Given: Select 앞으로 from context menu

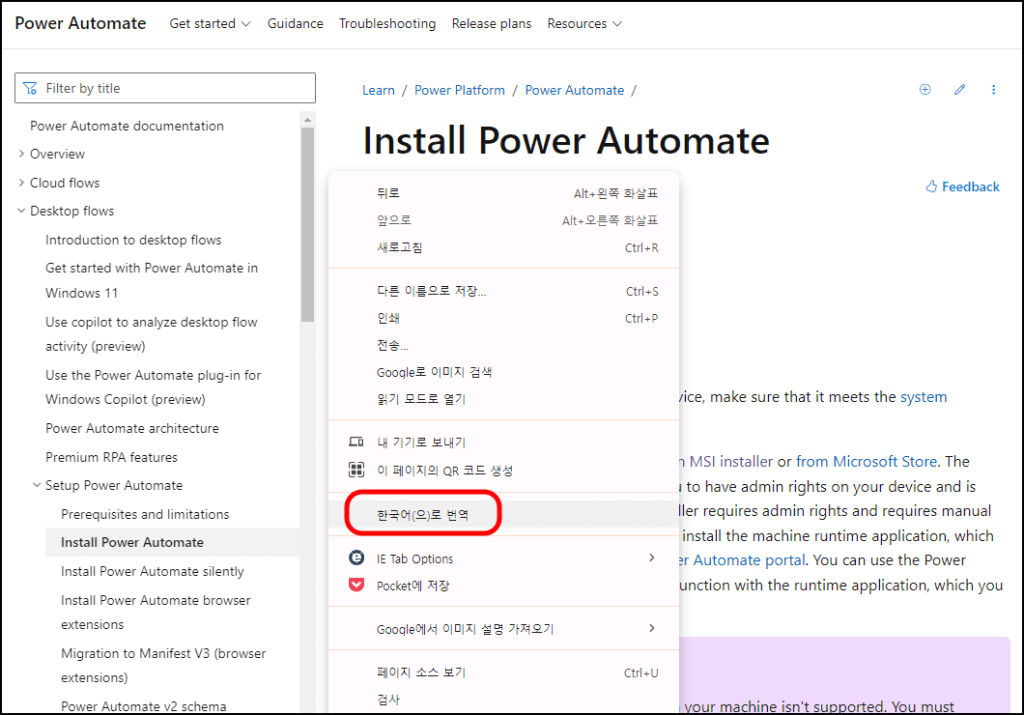Looking at the screenshot, I should [504, 221].
